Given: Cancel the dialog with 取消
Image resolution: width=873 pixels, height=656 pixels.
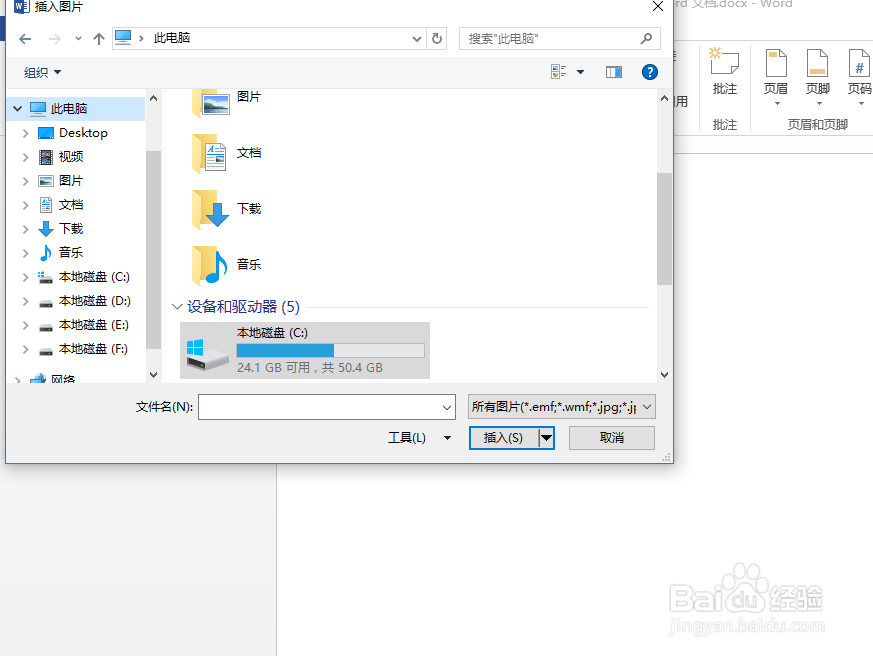Looking at the screenshot, I should [x=611, y=438].
